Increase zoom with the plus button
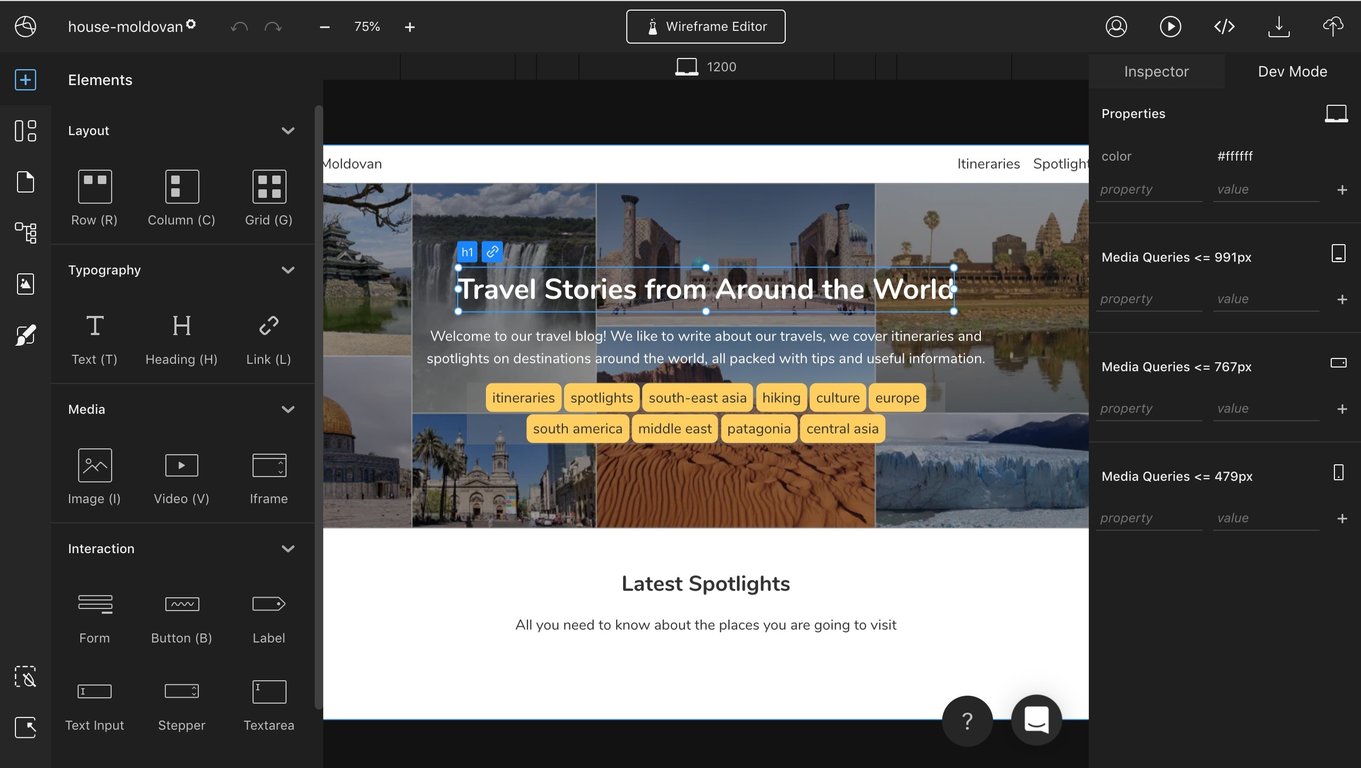 point(410,27)
